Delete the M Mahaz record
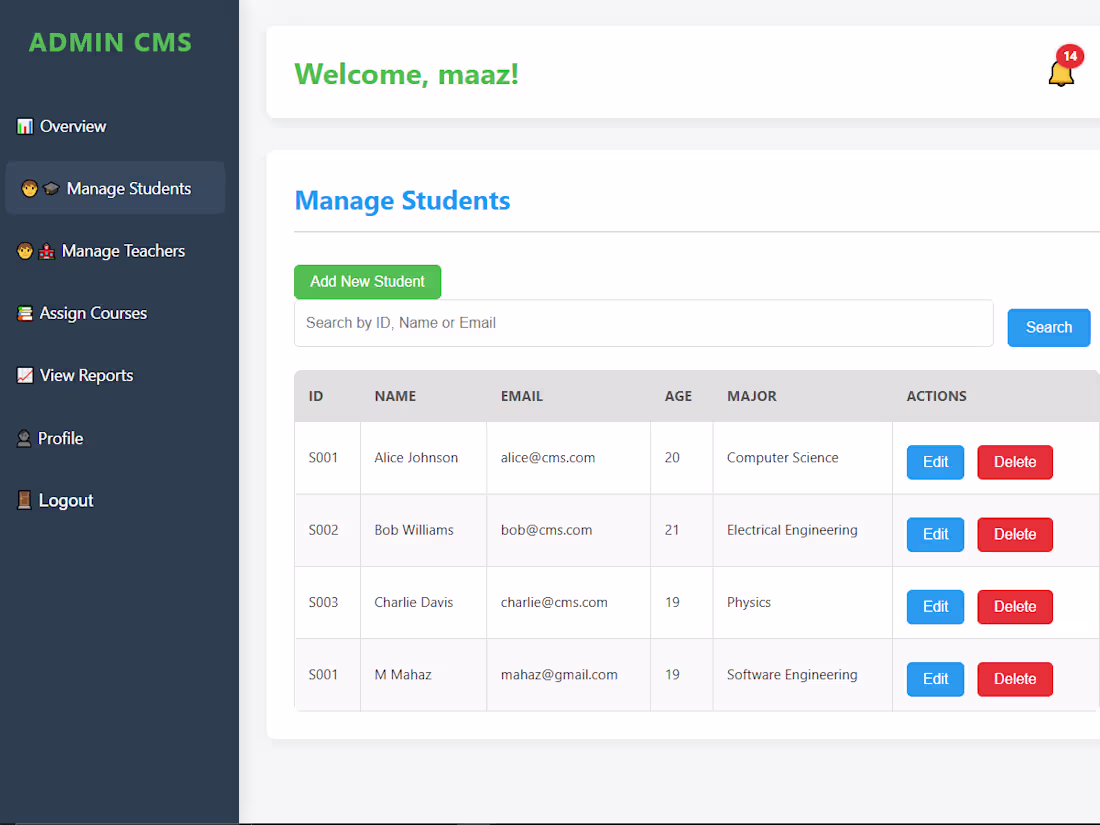The width and height of the screenshot is (1100, 825). click(x=1014, y=679)
